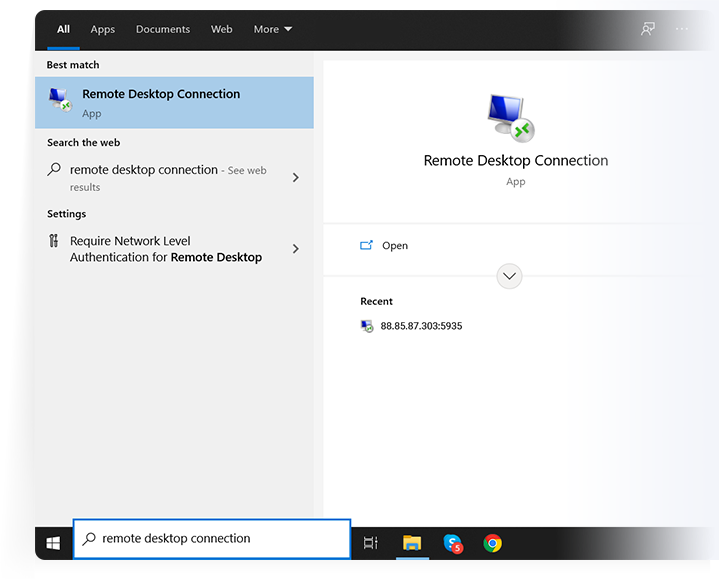Click the taskbar search input field

click(x=212, y=539)
